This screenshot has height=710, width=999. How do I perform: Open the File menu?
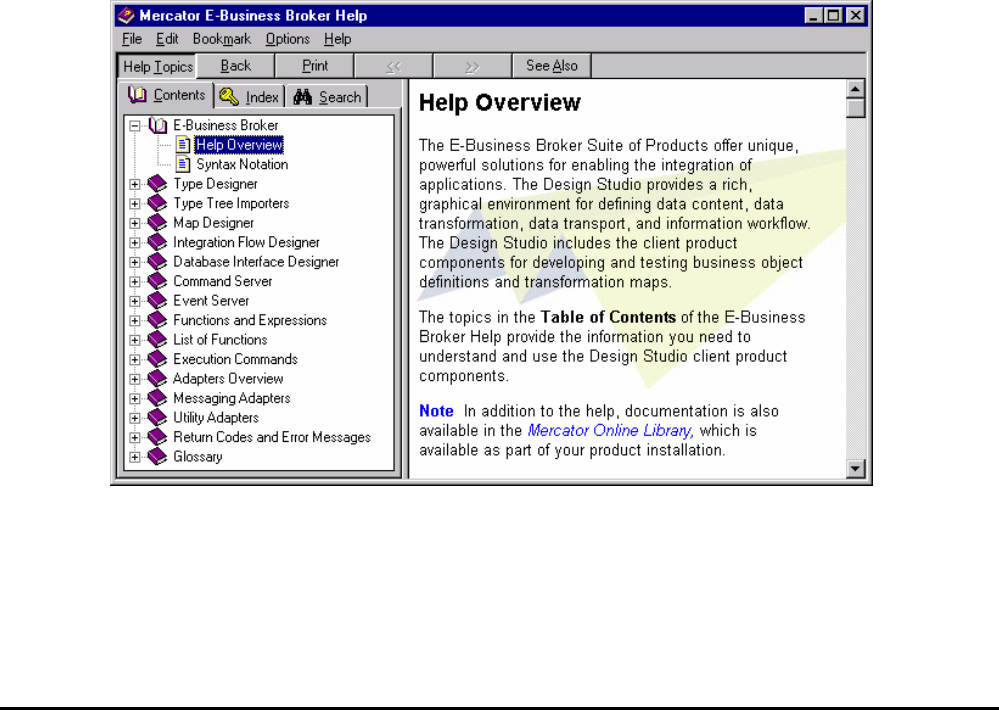132,39
